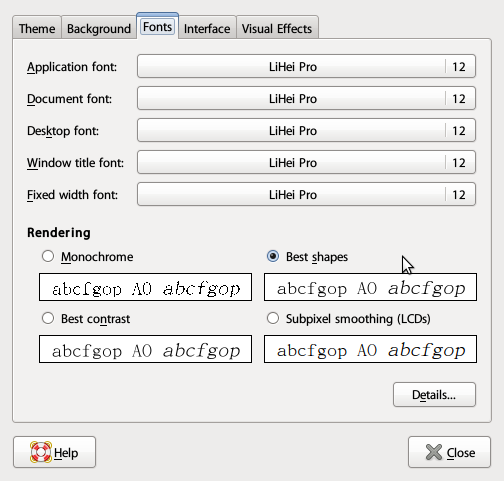Click the Best contrast preview sample
The height and width of the screenshot is (481, 504).
145,349
